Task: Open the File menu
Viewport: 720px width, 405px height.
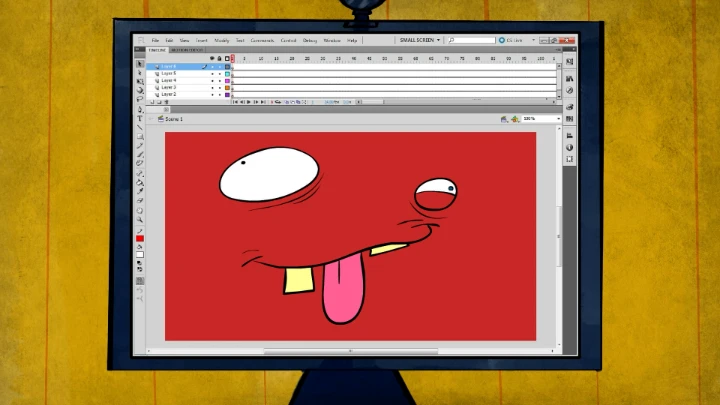Action: coord(155,40)
